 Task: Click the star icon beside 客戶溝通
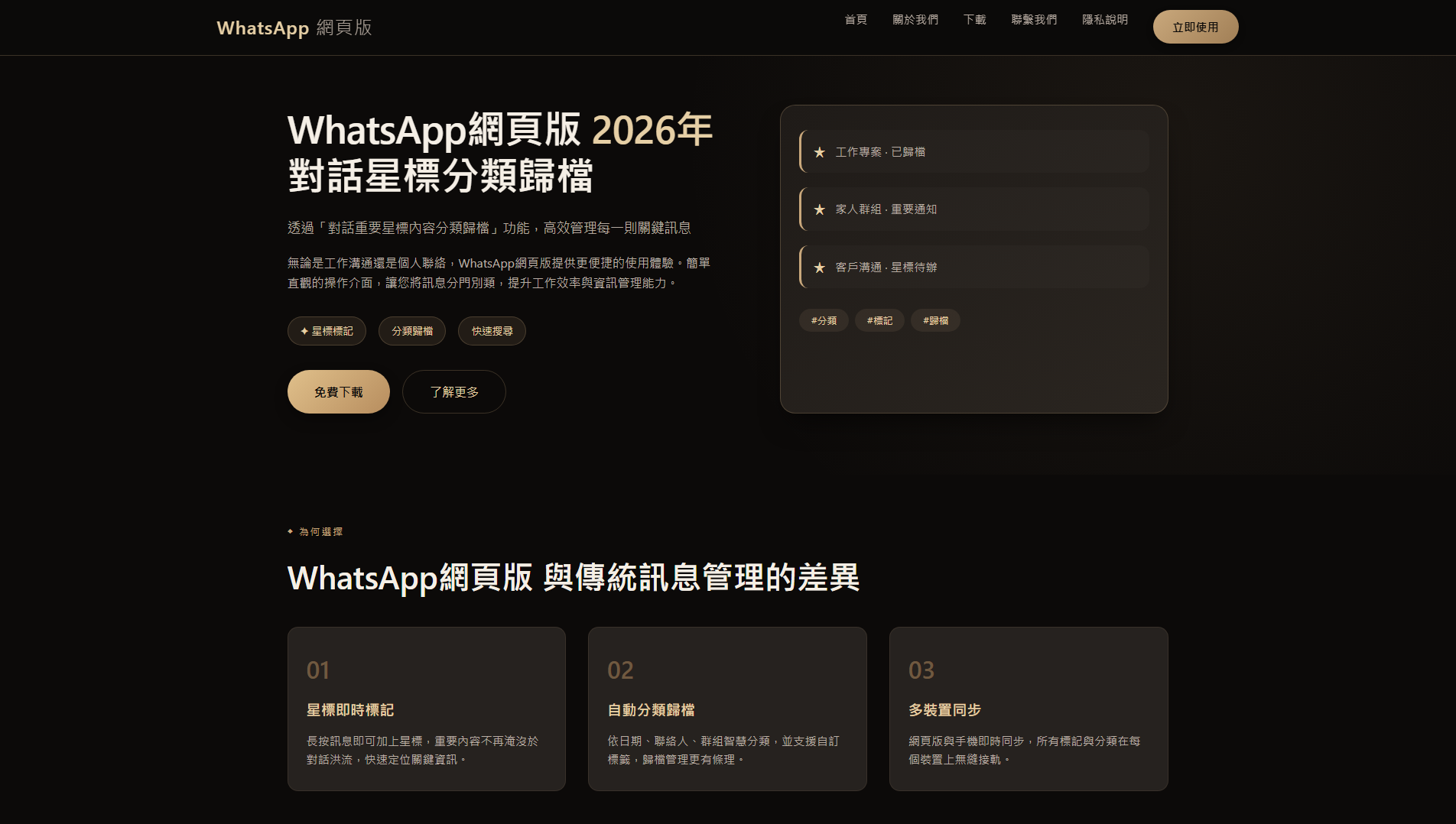tap(820, 268)
